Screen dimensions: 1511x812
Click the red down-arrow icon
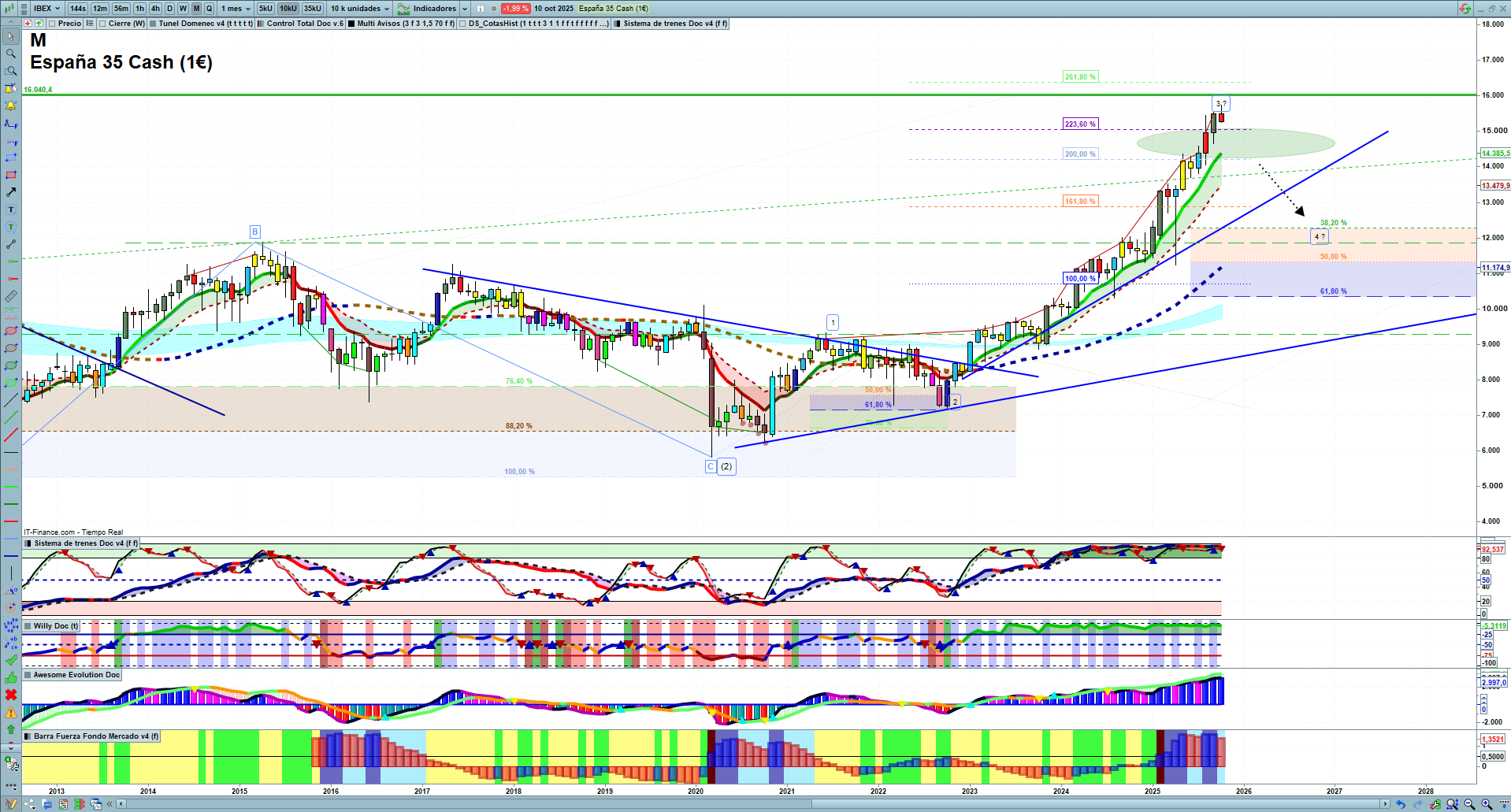[28, 24]
